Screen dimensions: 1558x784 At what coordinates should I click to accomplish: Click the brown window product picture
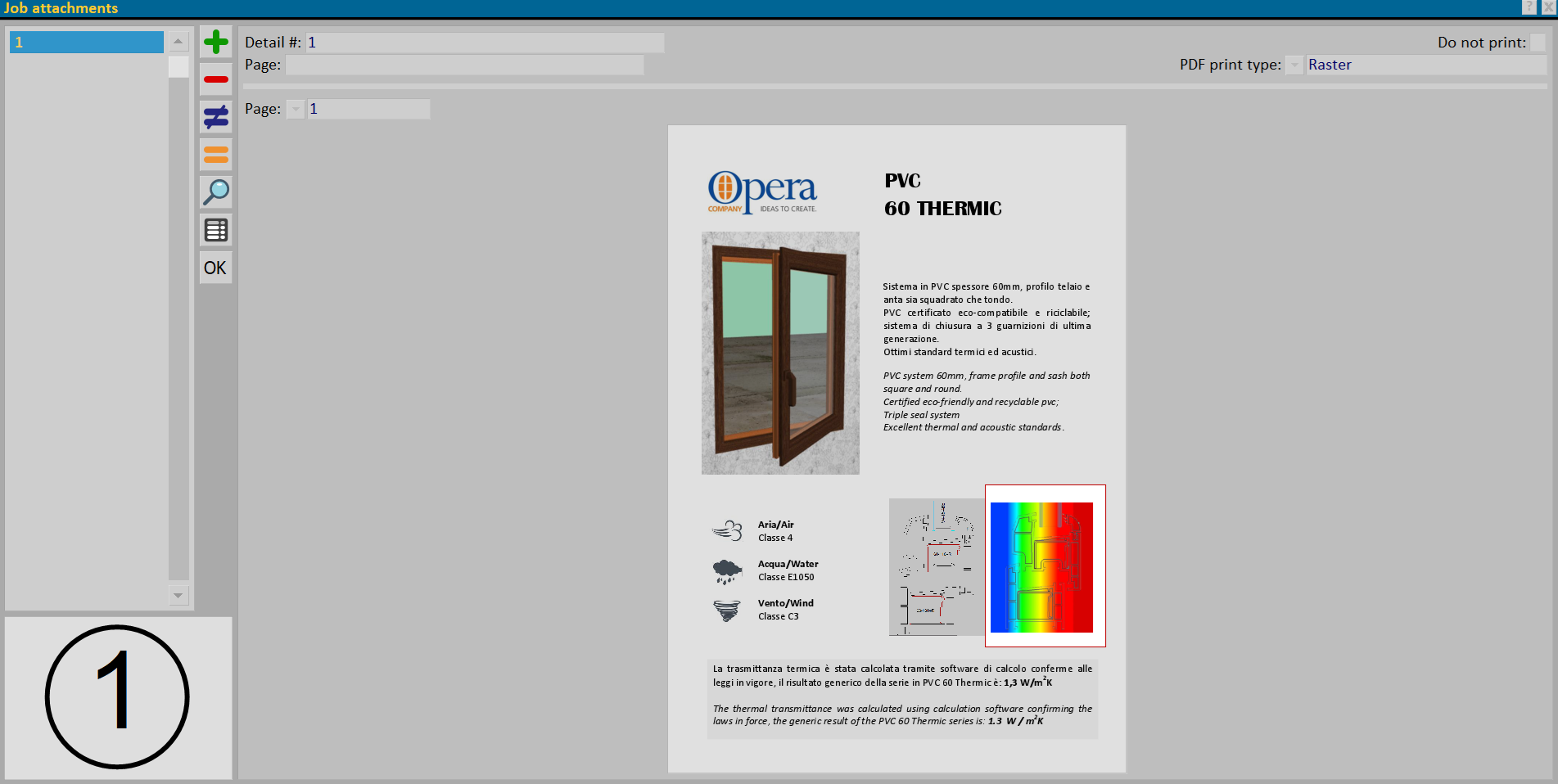(x=780, y=353)
